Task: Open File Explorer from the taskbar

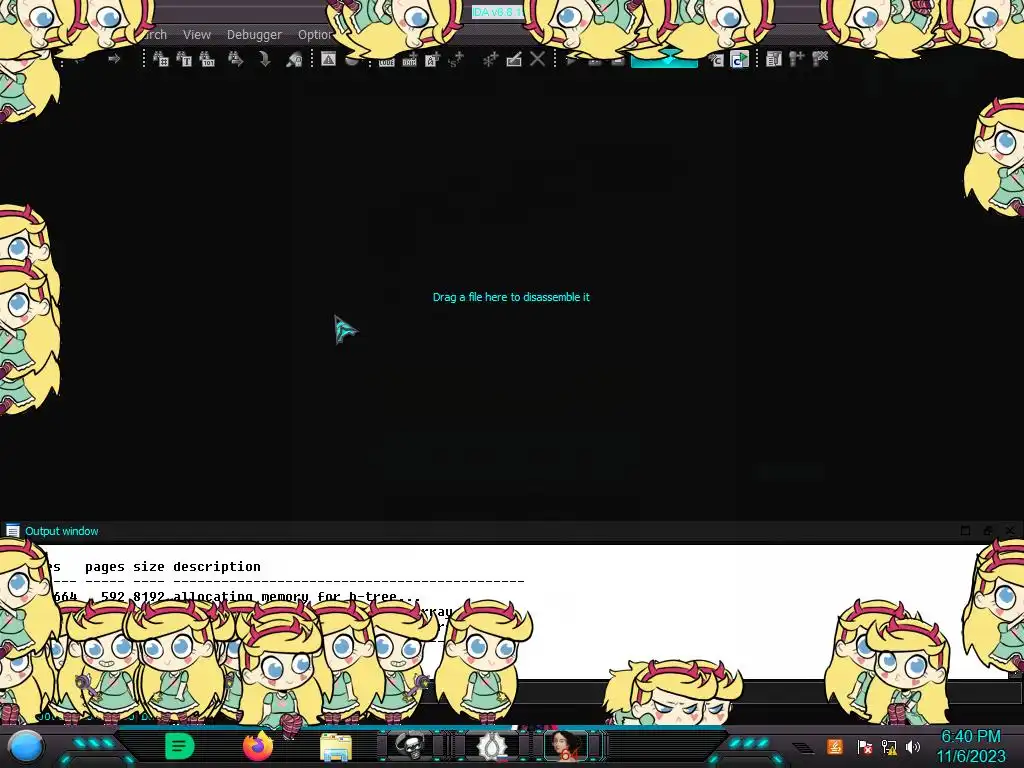Action: tap(336, 747)
